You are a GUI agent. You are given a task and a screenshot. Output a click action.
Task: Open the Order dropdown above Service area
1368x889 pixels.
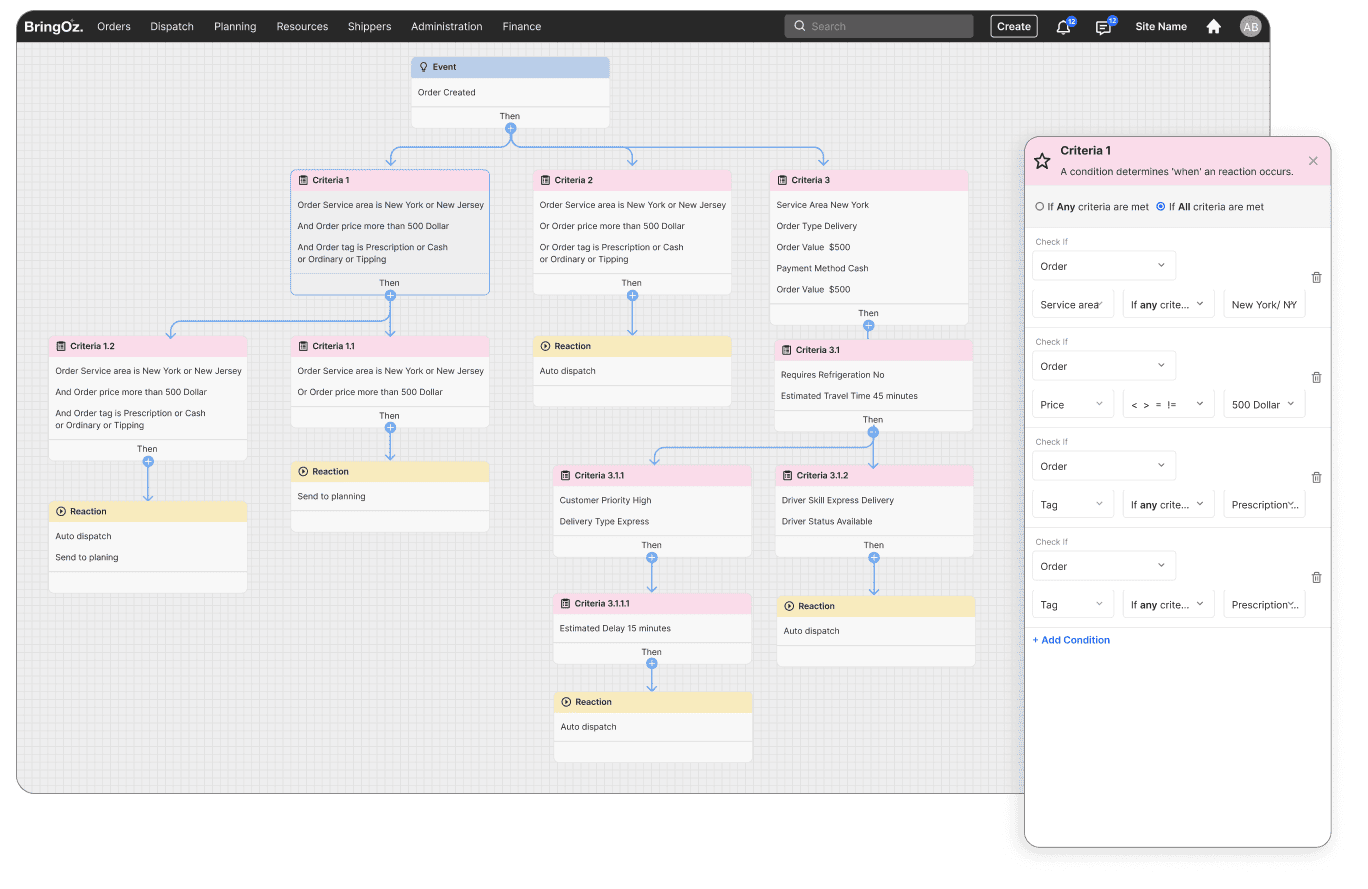1104,266
